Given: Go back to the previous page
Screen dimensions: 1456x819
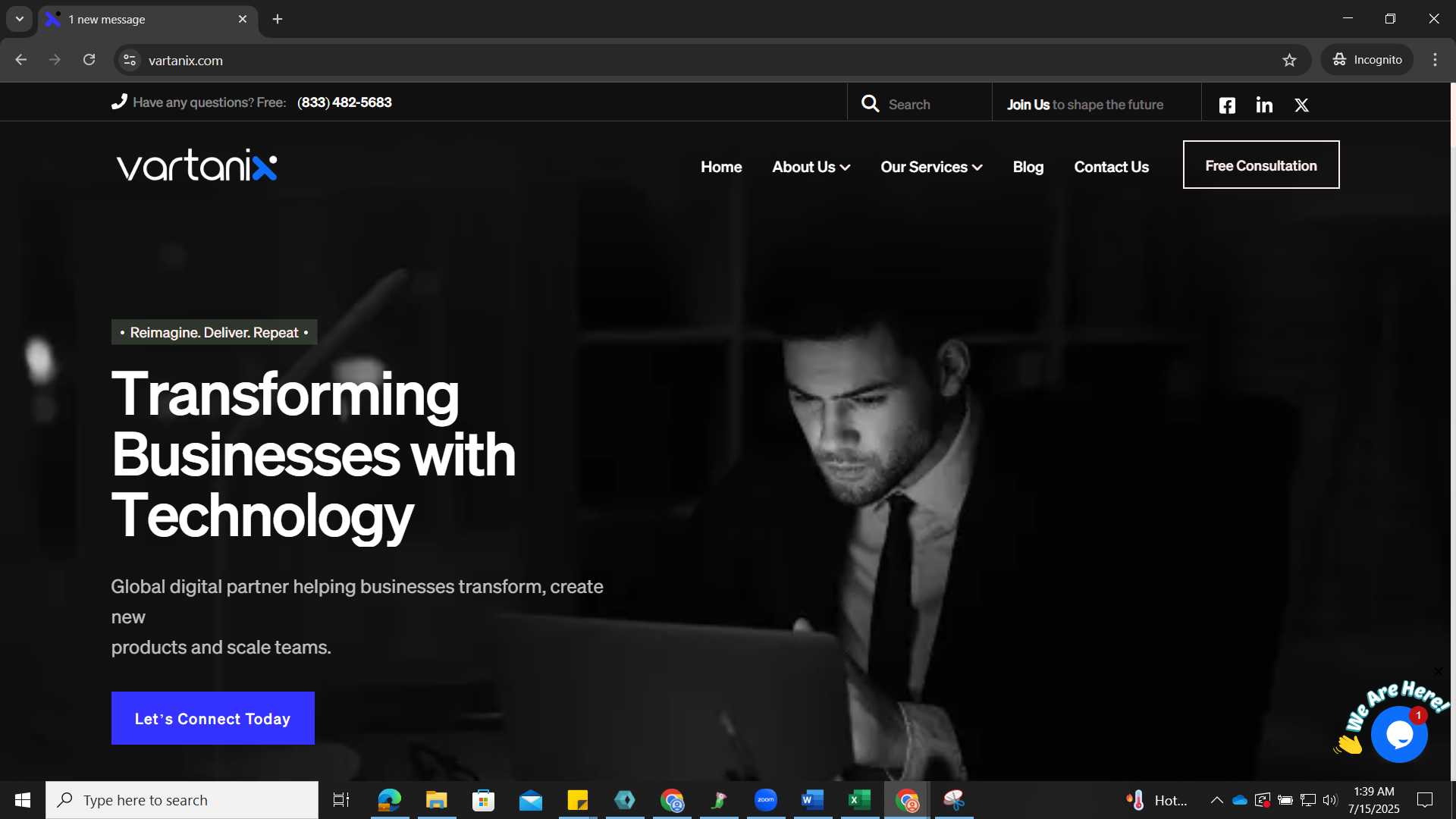Looking at the screenshot, I should 21,60.
